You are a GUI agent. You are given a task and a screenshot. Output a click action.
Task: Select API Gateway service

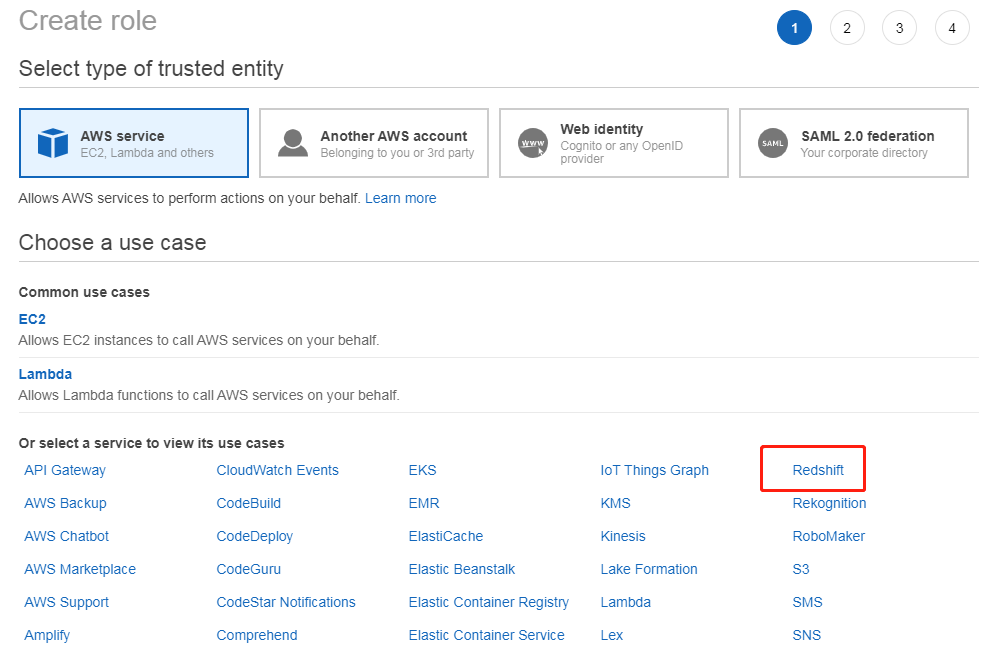pos(65,470)
